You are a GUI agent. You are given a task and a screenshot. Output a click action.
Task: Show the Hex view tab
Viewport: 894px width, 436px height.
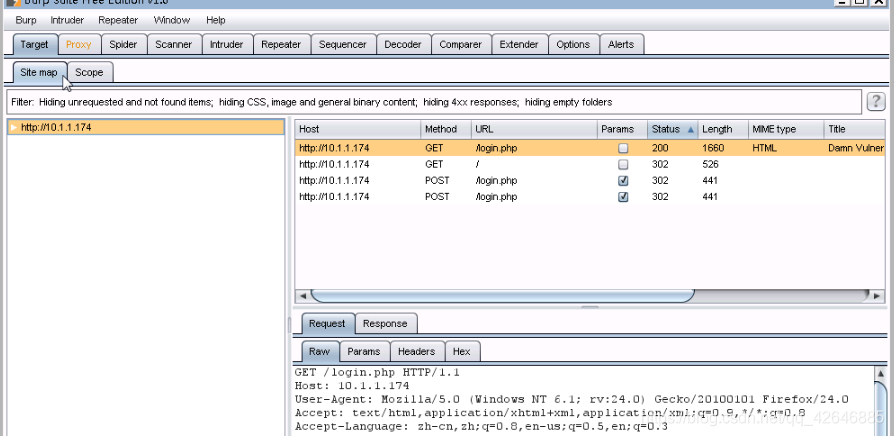(461, 351)
